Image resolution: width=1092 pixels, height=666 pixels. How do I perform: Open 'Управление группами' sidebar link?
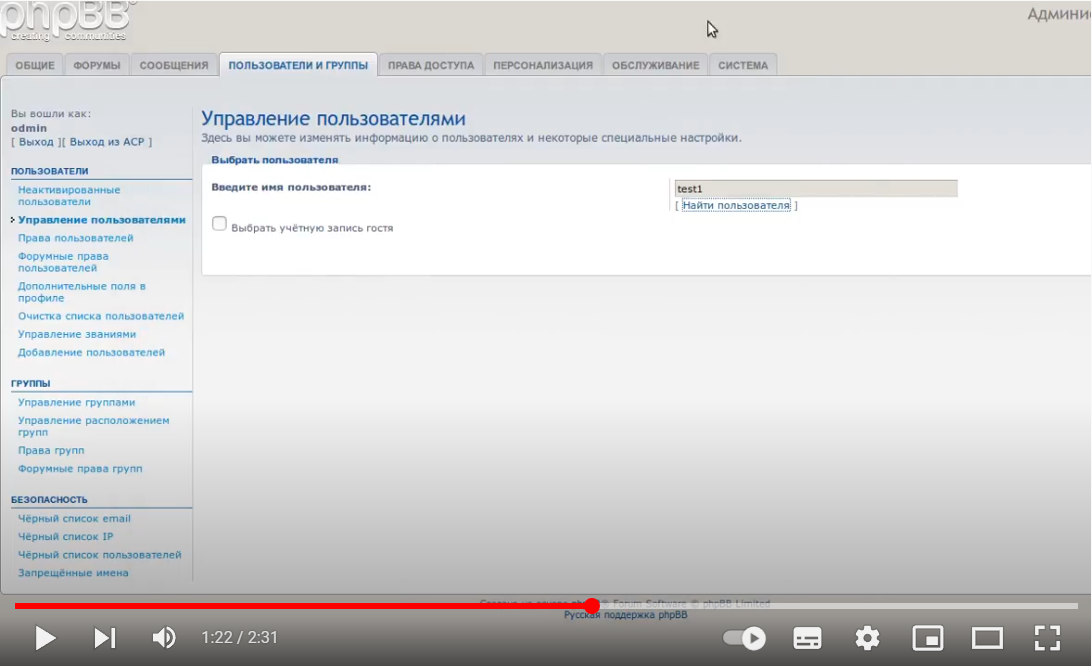pyautogui.click(x=77, y=402)
